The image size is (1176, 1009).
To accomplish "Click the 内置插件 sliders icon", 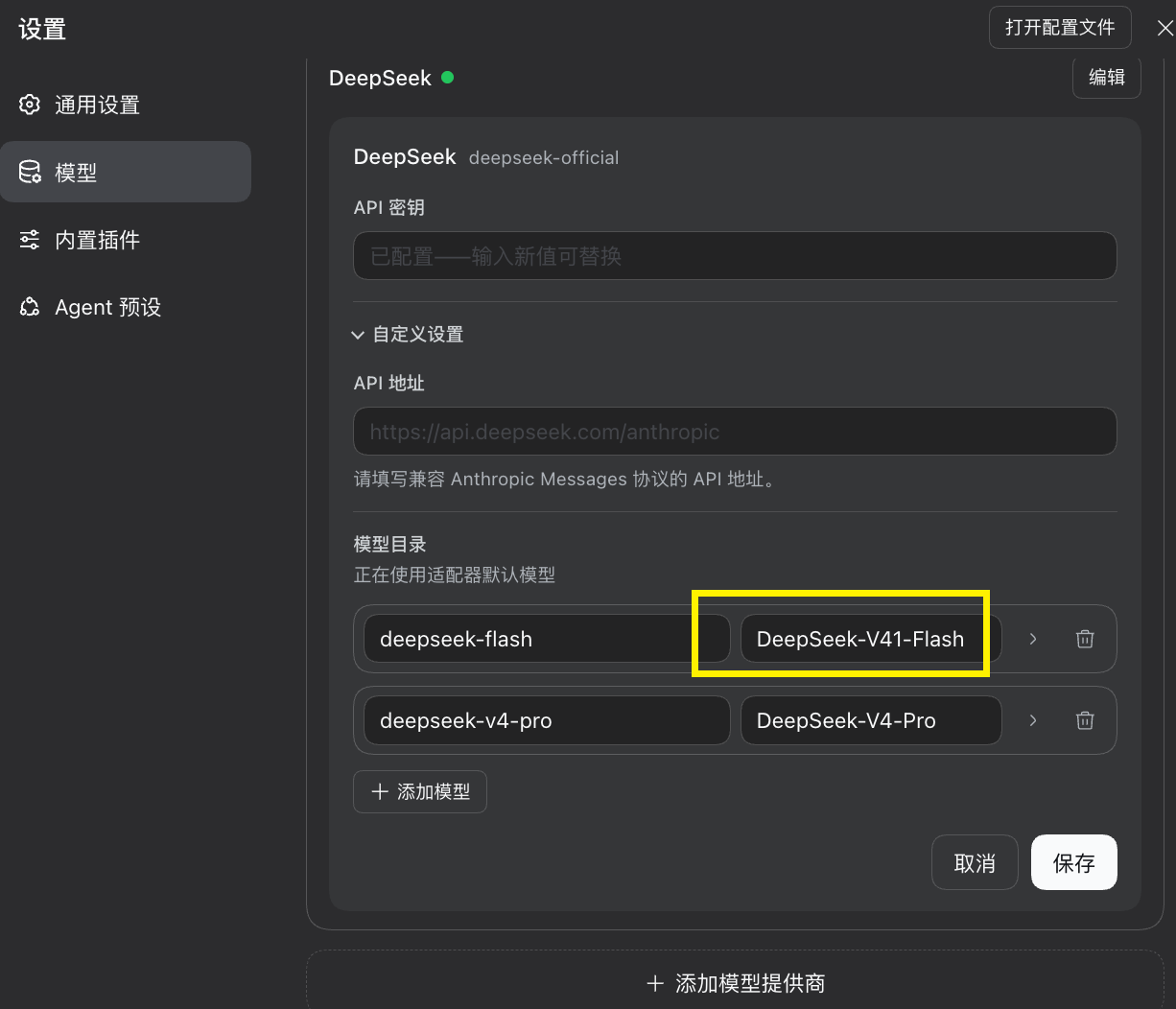I will [30, 240].
